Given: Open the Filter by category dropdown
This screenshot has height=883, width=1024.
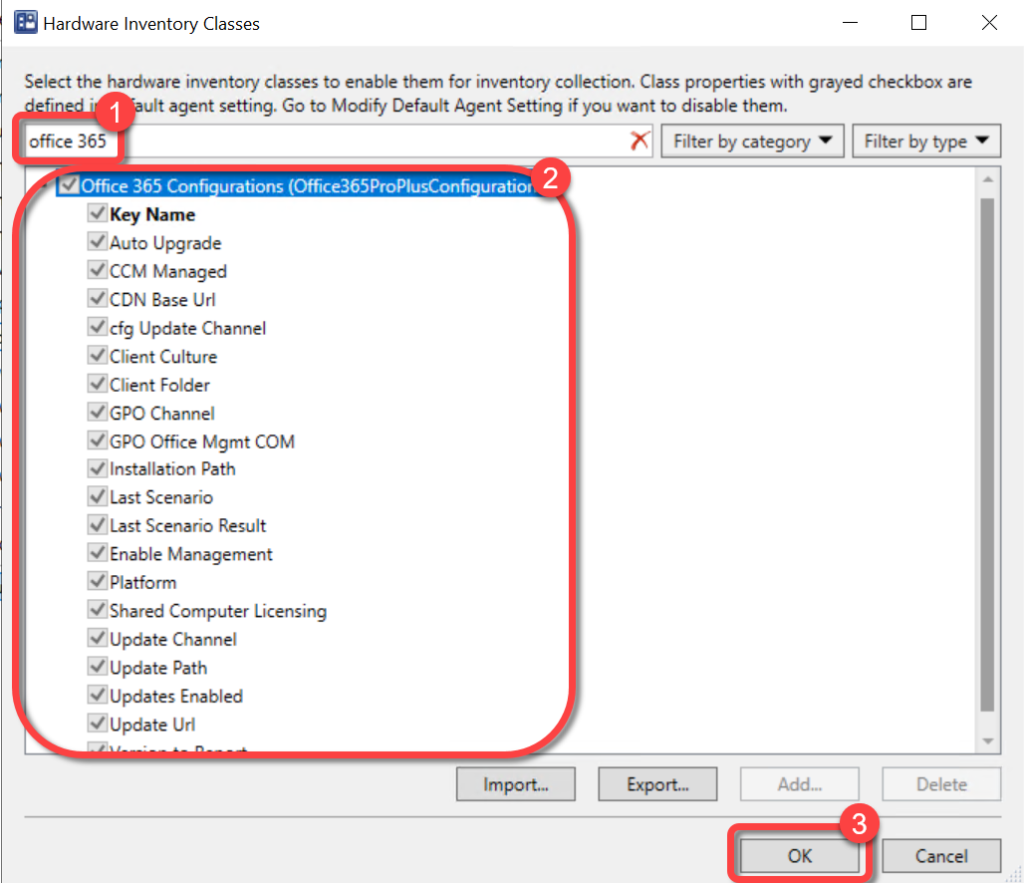Looking at the screenshot, I should click(x=752, y=141).
